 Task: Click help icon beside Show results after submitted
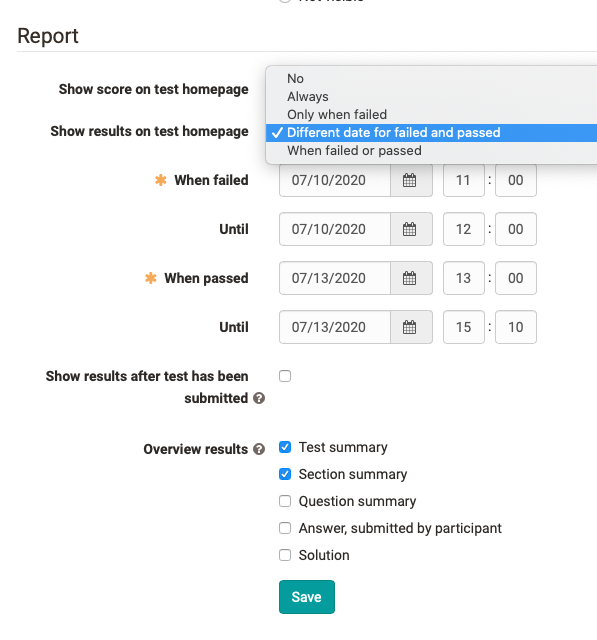tap(259, 398)
